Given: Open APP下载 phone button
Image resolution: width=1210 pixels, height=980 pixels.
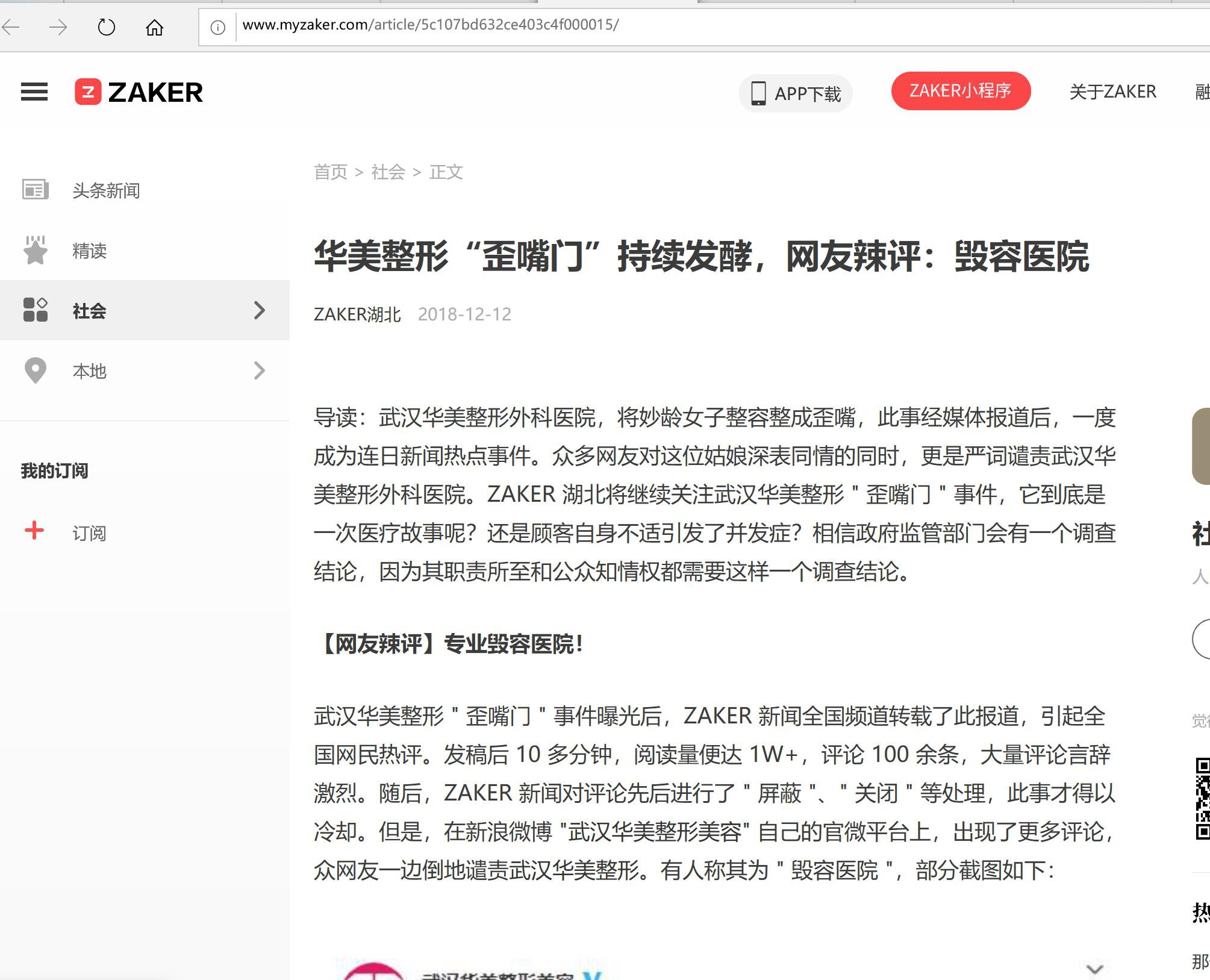Looking at the screenshot, I should [x=796, y=93].
